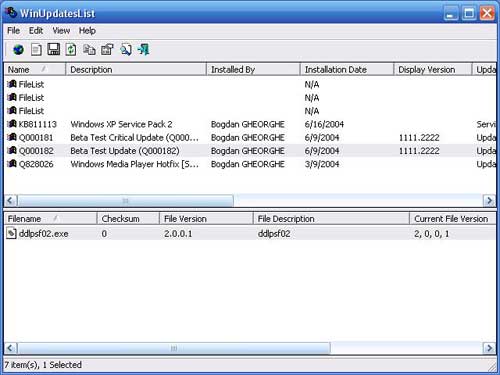Sort by the Checksum column header
The height and width of the screenshot is (375, 500).
coord(128,219)
